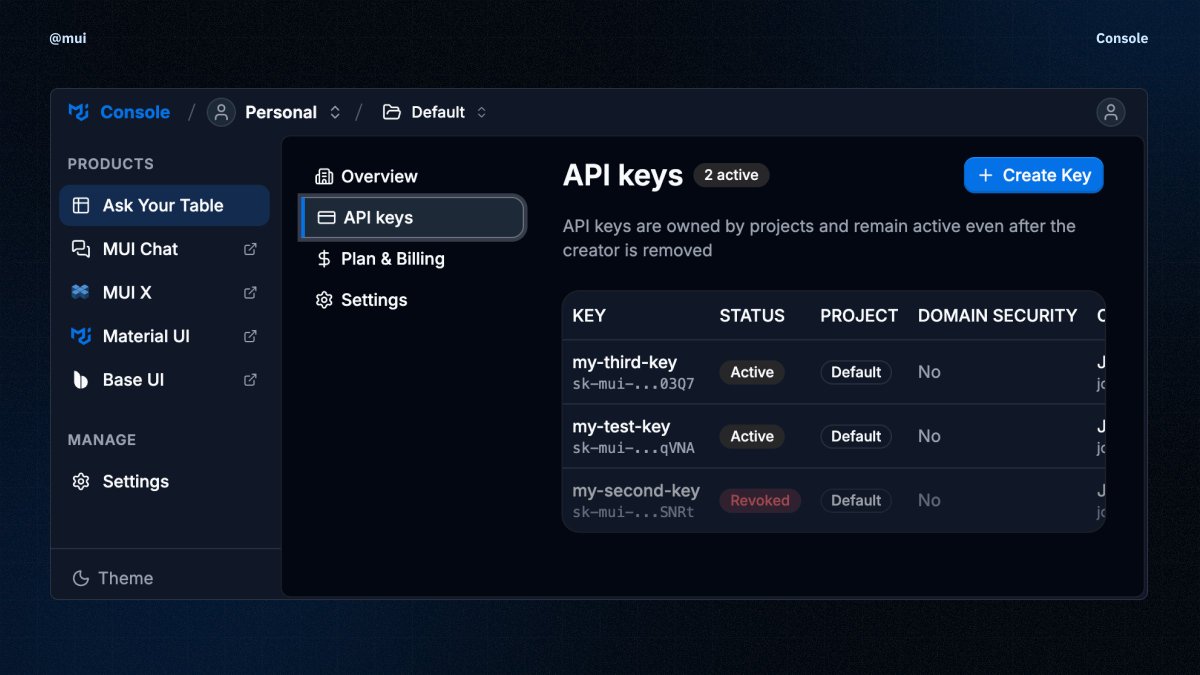Click the Revoked status badge

click(x=760, y=500)
